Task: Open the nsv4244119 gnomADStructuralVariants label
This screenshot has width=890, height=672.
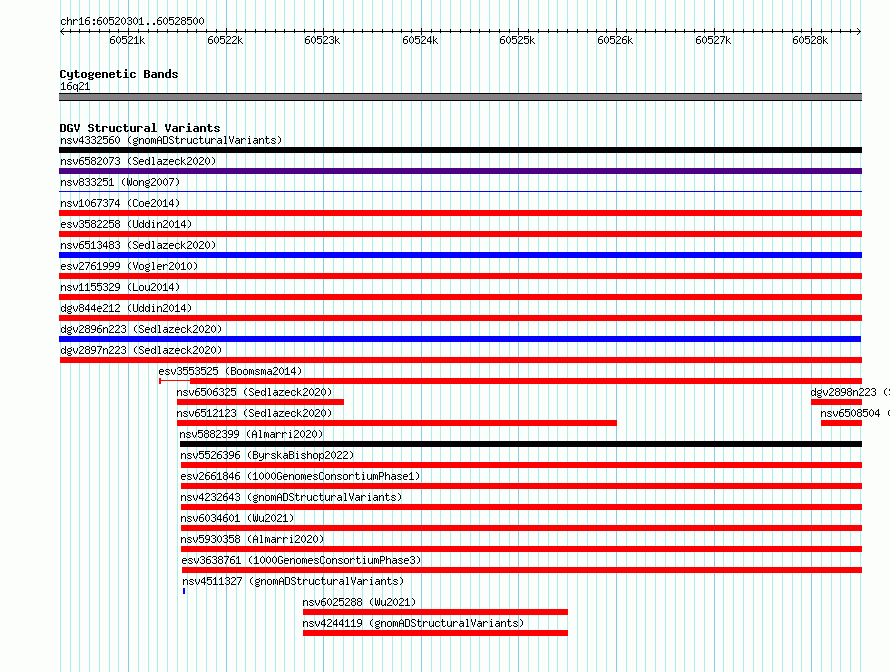Action: [413, 623]
